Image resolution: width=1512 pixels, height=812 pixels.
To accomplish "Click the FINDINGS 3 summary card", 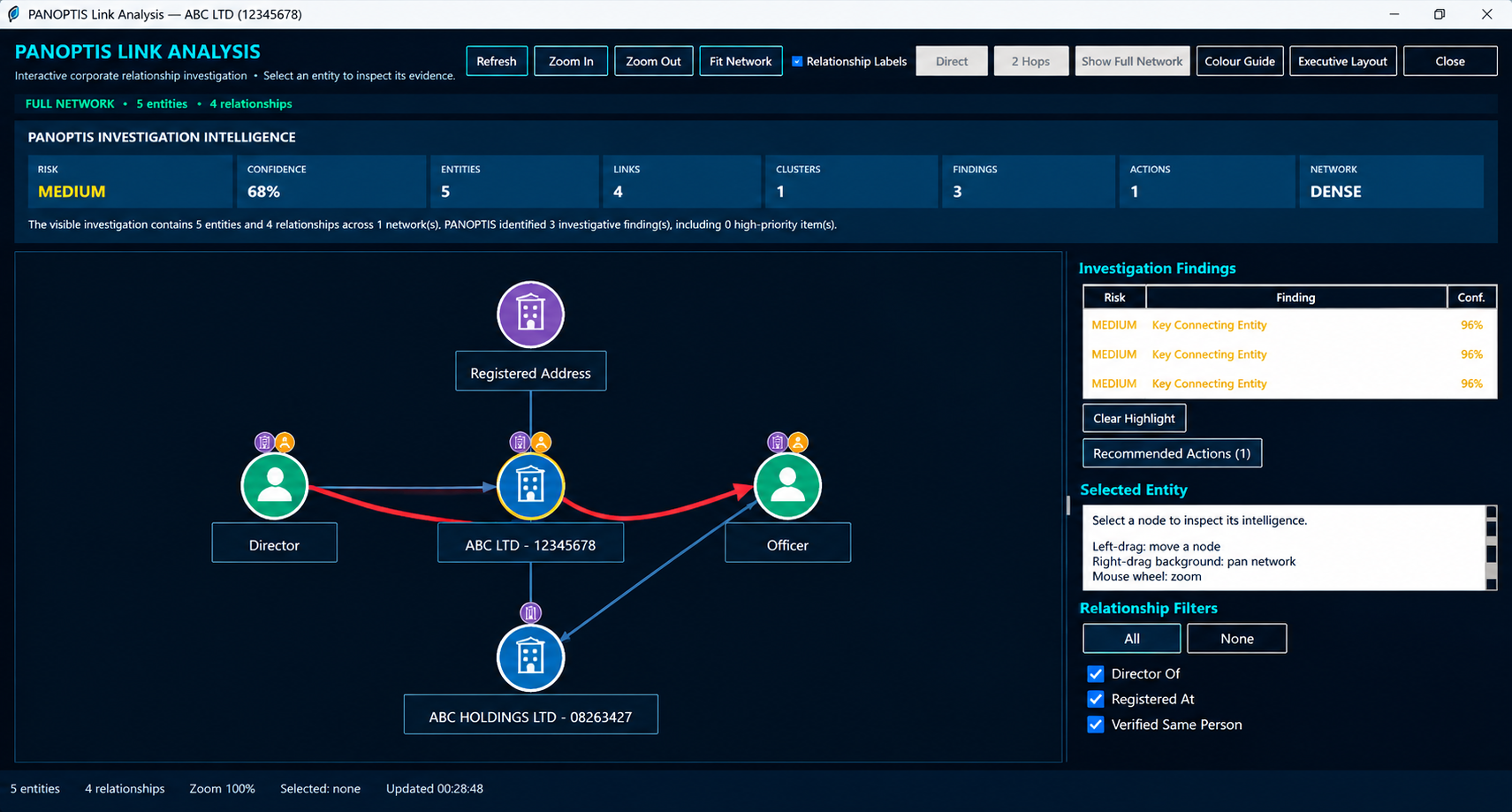I will tap(1028, 182).
